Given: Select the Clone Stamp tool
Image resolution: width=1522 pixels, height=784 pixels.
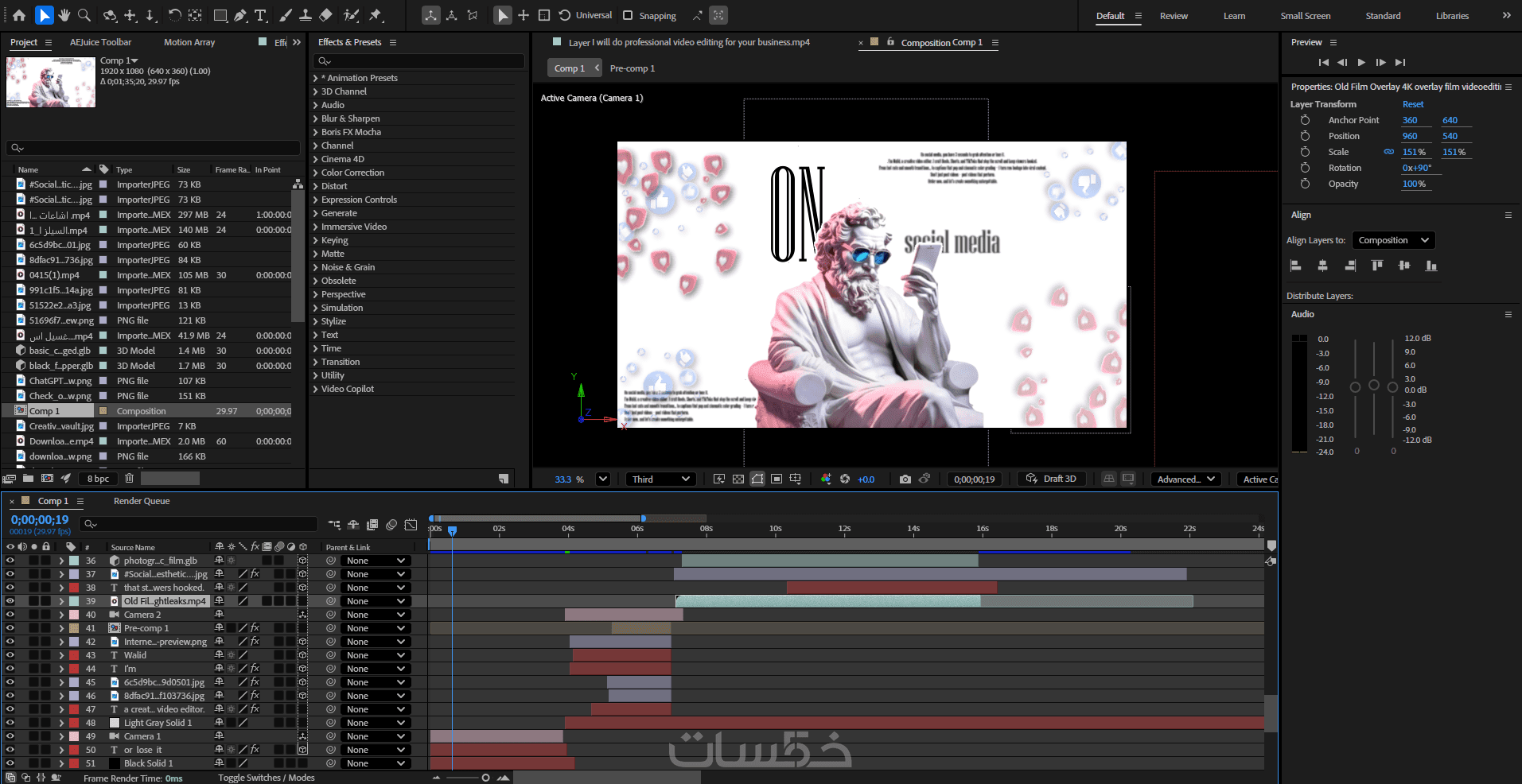Looking at the screenshot, I should tap(306, 15).
